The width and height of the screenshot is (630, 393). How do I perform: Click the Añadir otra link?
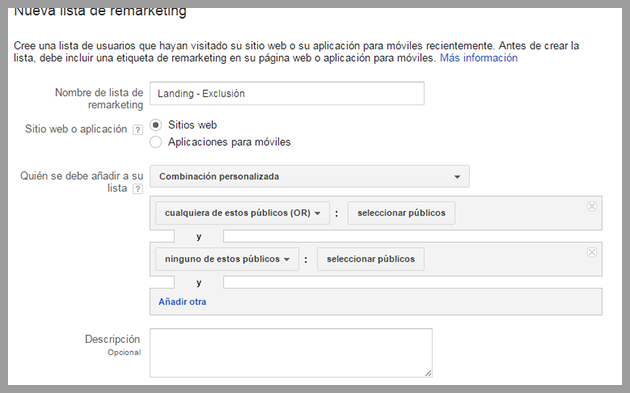pos(182,302)
